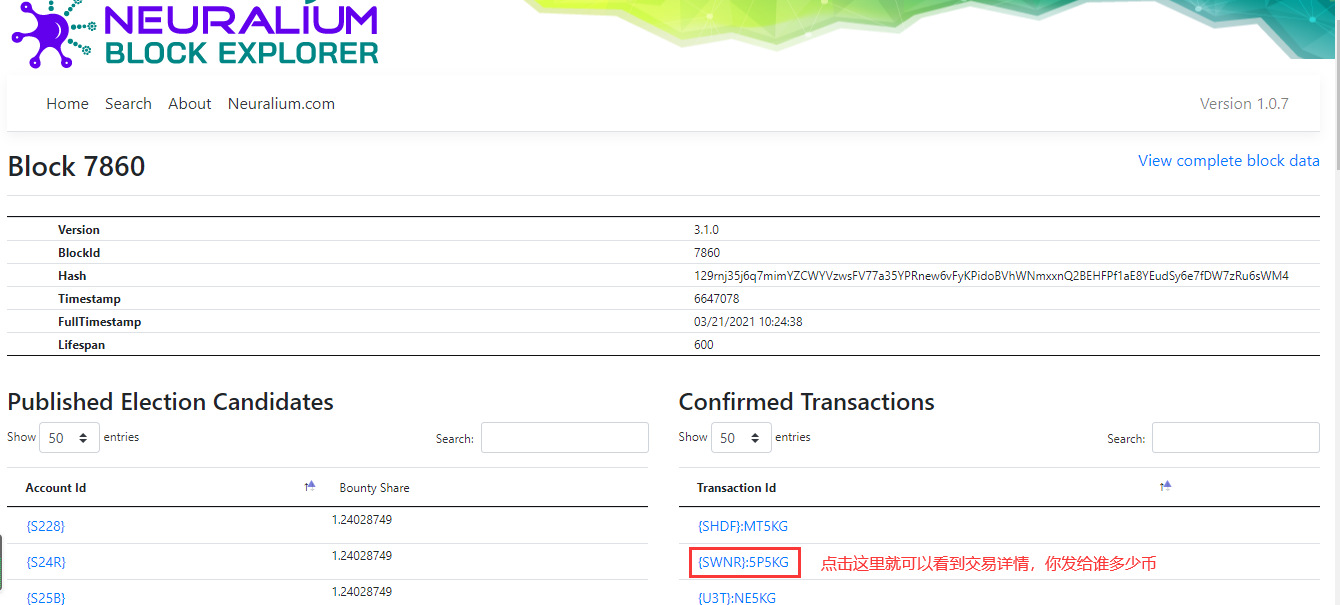Open the Home menu item
The width and height of the screenshot is (1340, 605).
(67, 104)
